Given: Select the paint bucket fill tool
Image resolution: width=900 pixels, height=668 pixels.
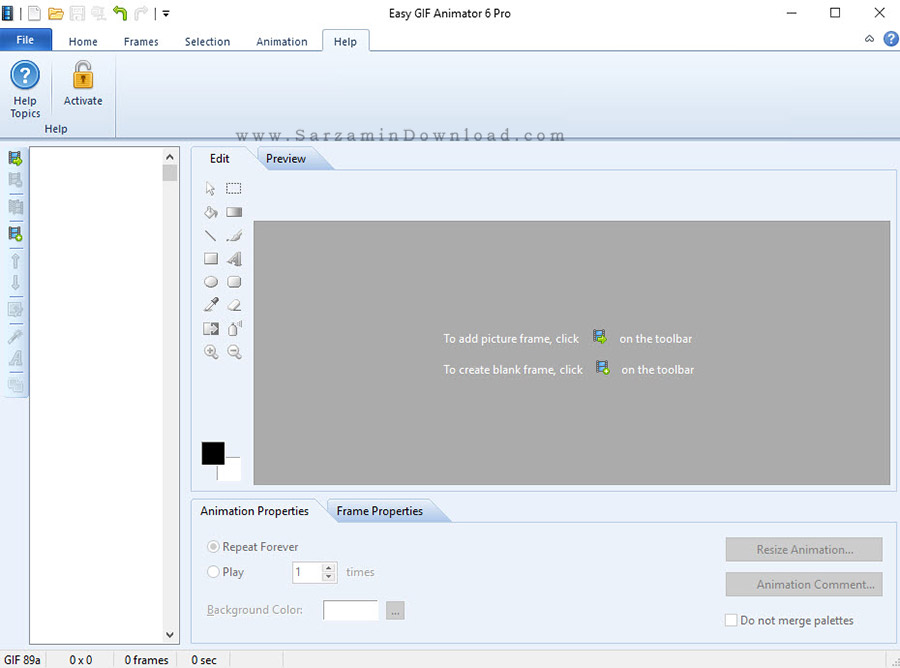Looking at the screenshot, I should [x=211, y=212].
